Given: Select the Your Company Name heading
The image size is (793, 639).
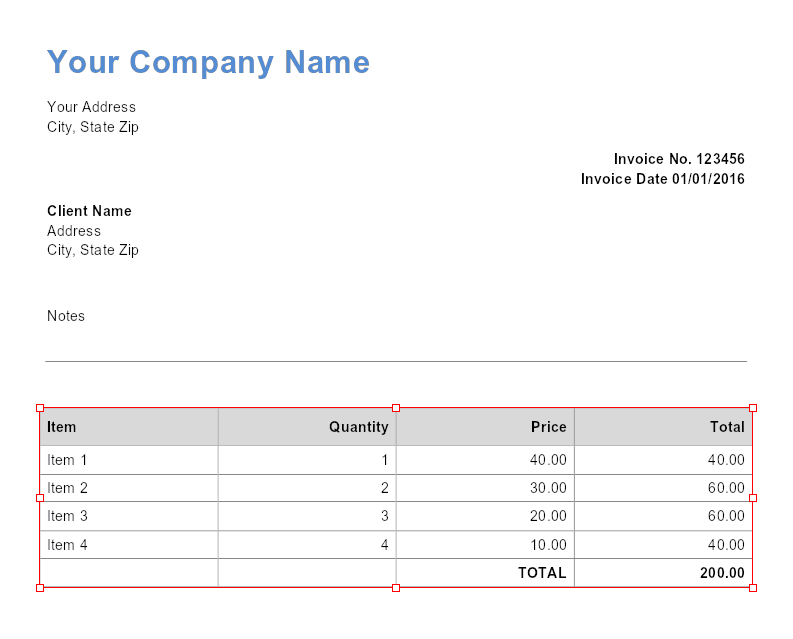Looking at the screenshot, I should coord(208,62).
